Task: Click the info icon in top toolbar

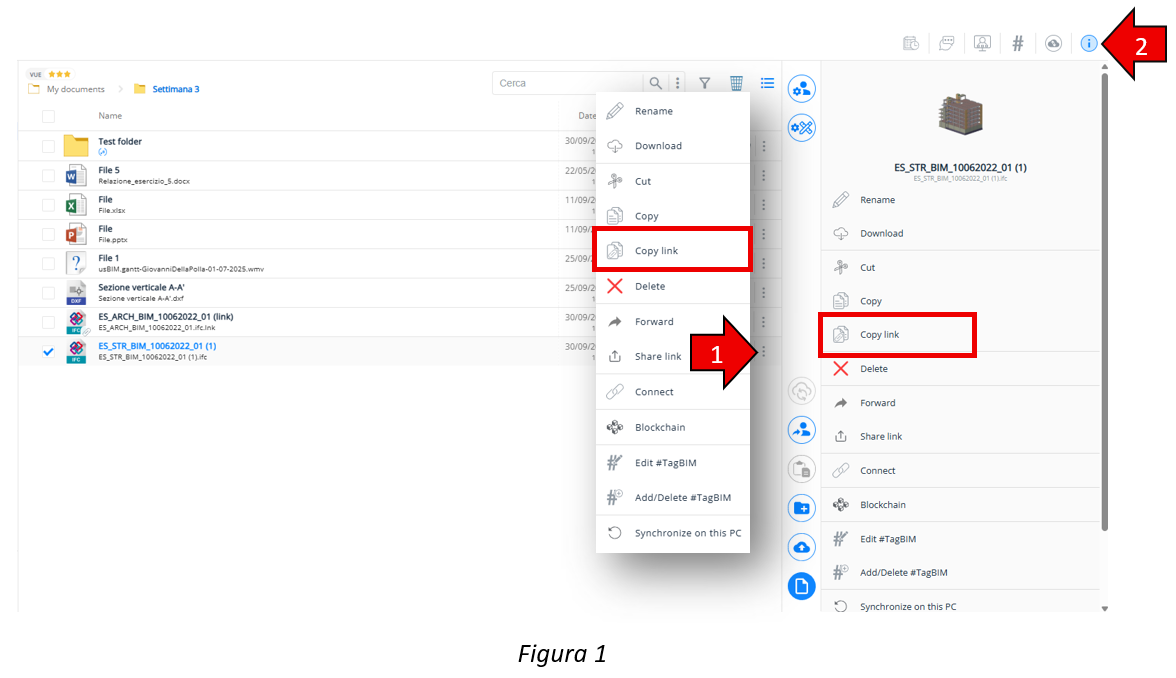Action: tap(1089, 43)
